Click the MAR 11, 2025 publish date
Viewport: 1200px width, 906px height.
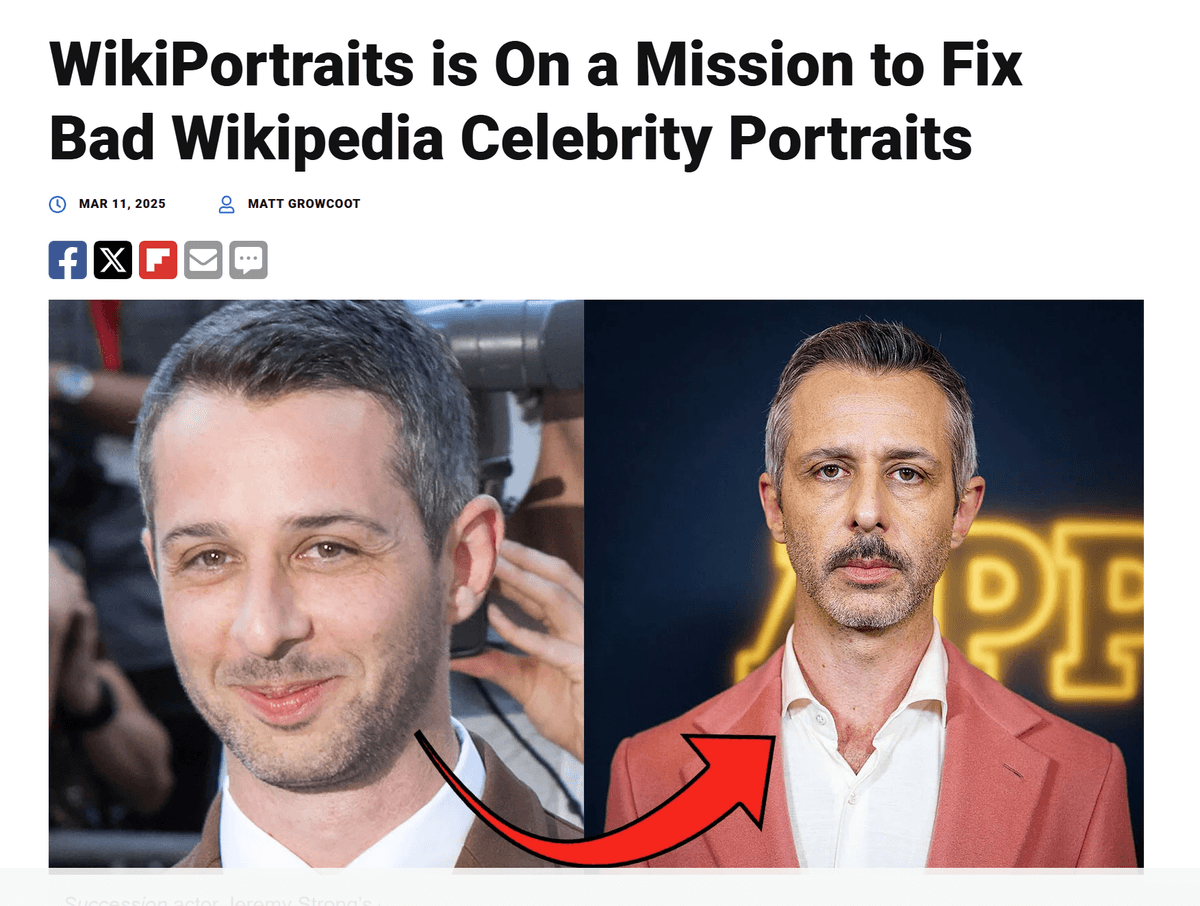click(x=122, y=204)
